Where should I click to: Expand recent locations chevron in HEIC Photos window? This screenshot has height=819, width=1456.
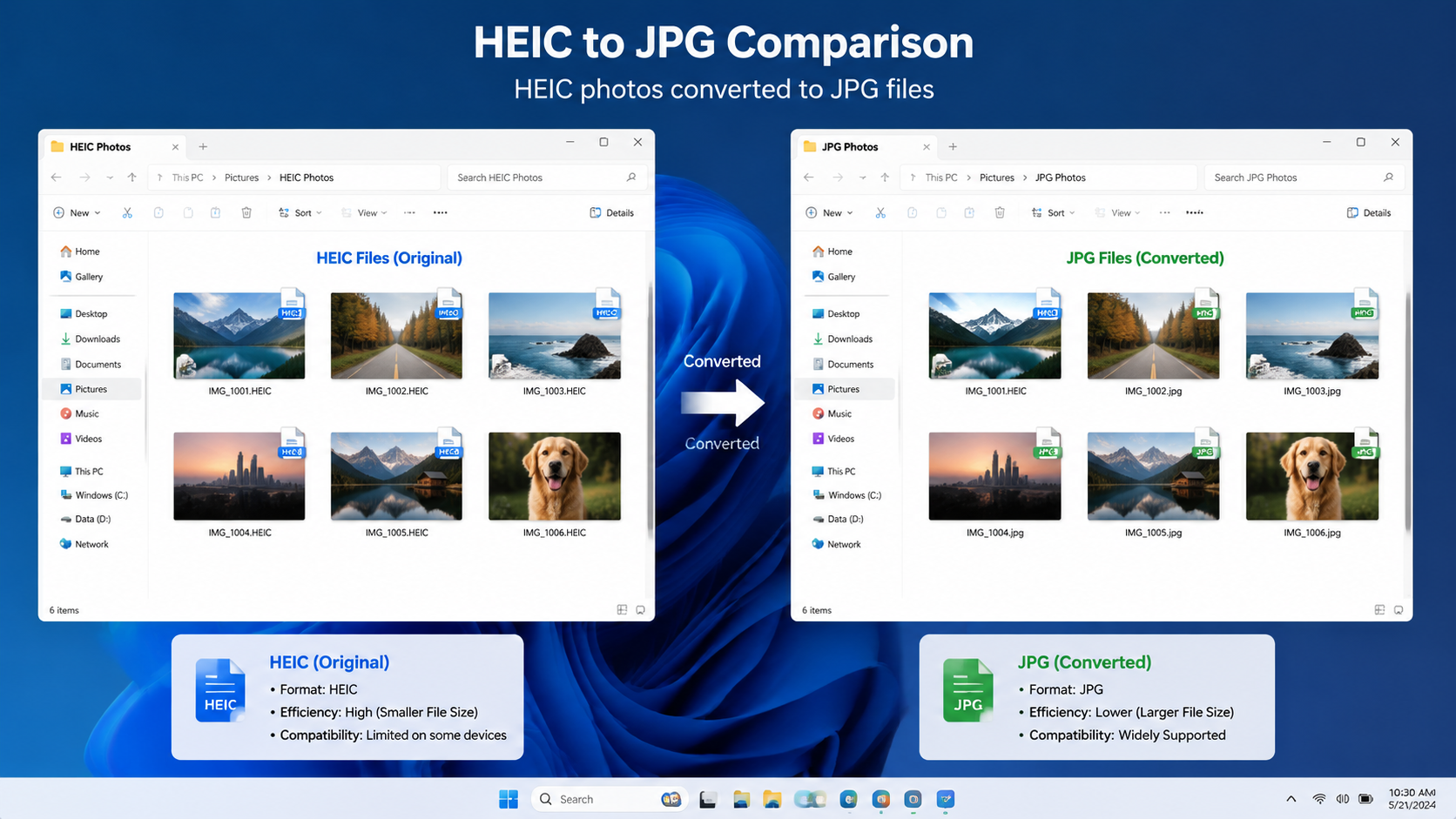(x=110, y=178)
